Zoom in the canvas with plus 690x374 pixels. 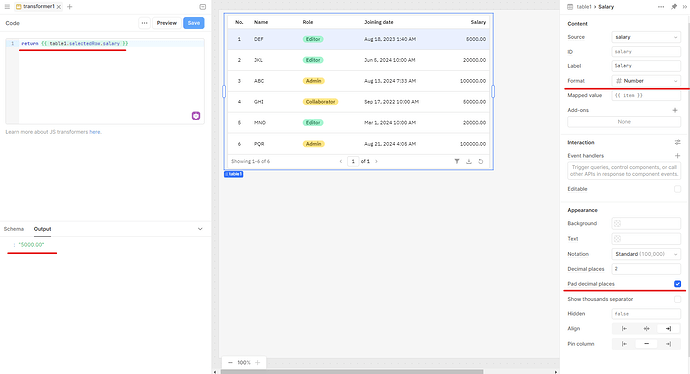(x=257, y=363)
